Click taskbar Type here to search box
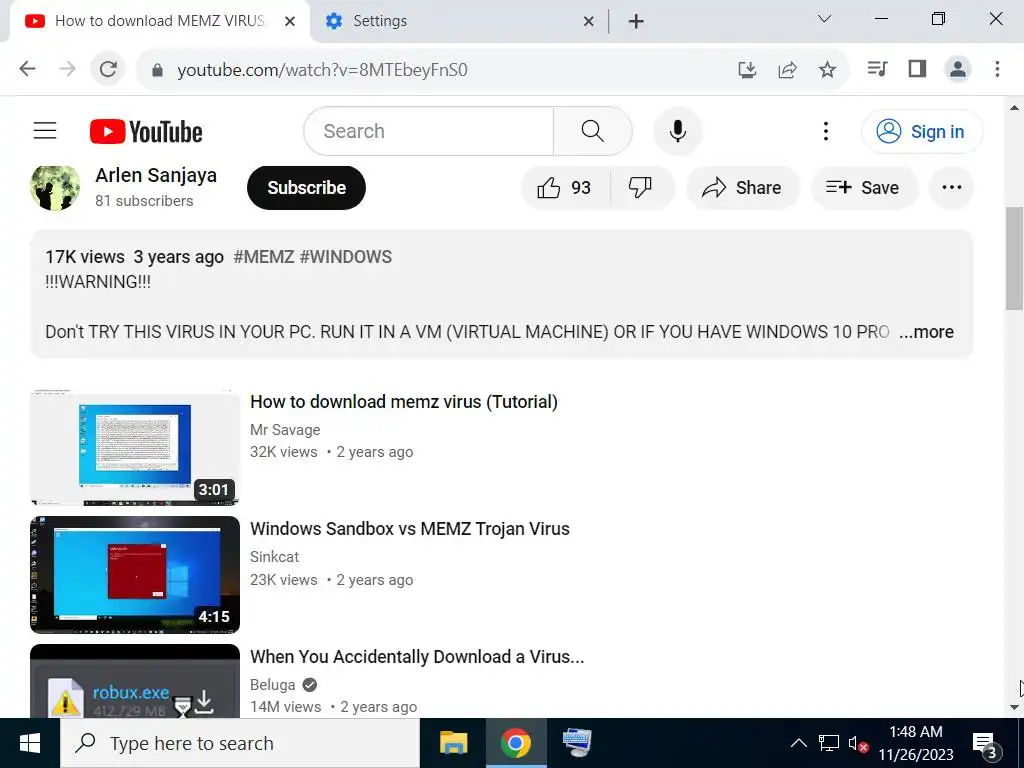 [x=240, y=743]
